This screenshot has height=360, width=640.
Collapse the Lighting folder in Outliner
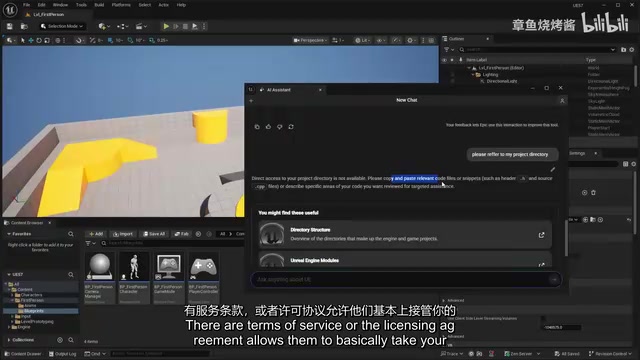(x=473, y=75)
